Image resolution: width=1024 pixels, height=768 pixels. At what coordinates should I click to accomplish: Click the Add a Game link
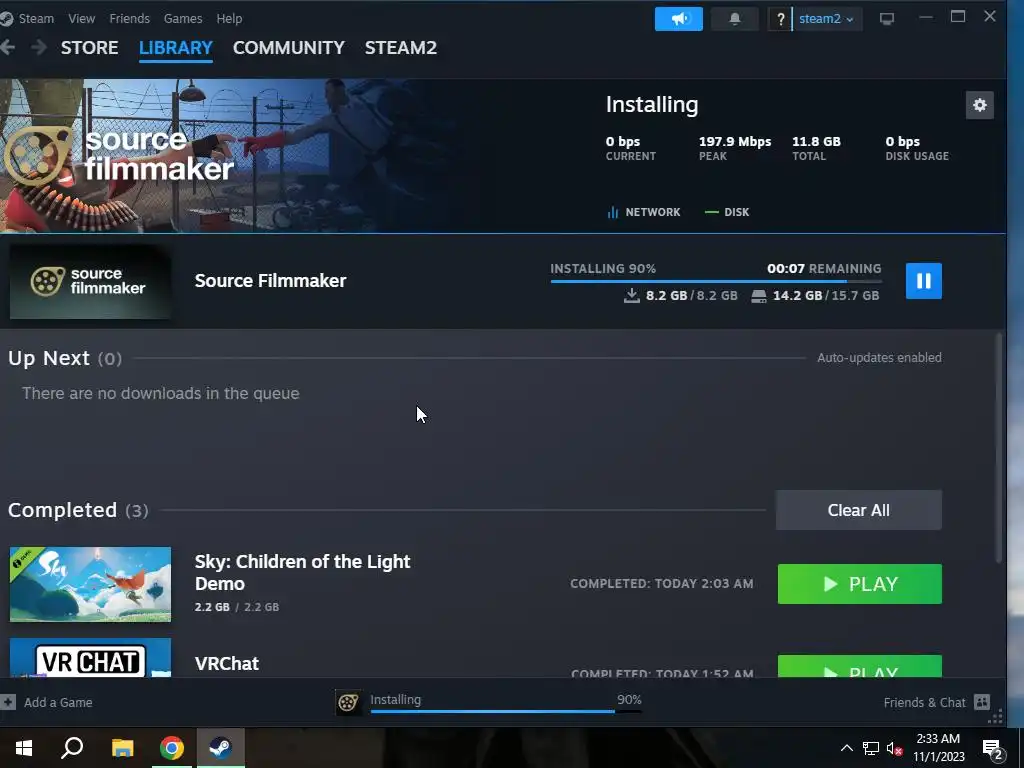(58, 703)
